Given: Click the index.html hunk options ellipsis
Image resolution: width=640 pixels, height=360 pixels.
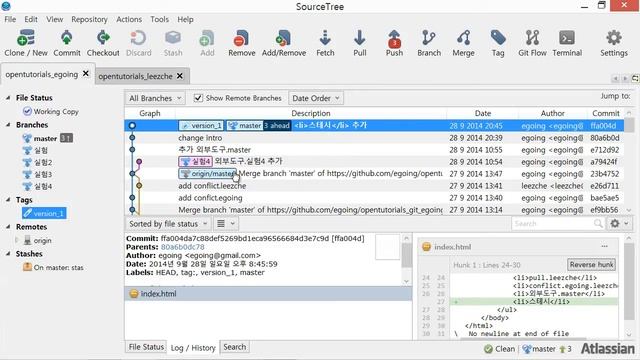Looking at the screenshot, I should [604, 246].
